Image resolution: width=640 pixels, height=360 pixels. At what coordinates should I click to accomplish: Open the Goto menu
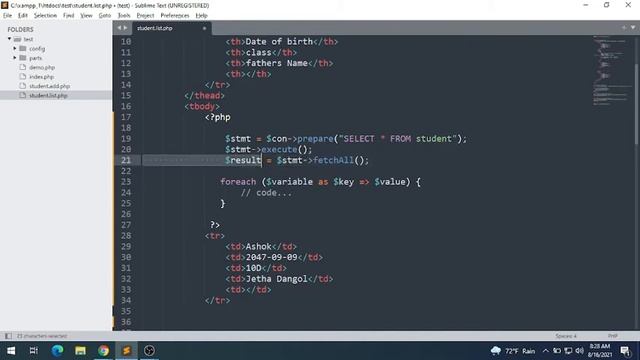tap(104, 16)
